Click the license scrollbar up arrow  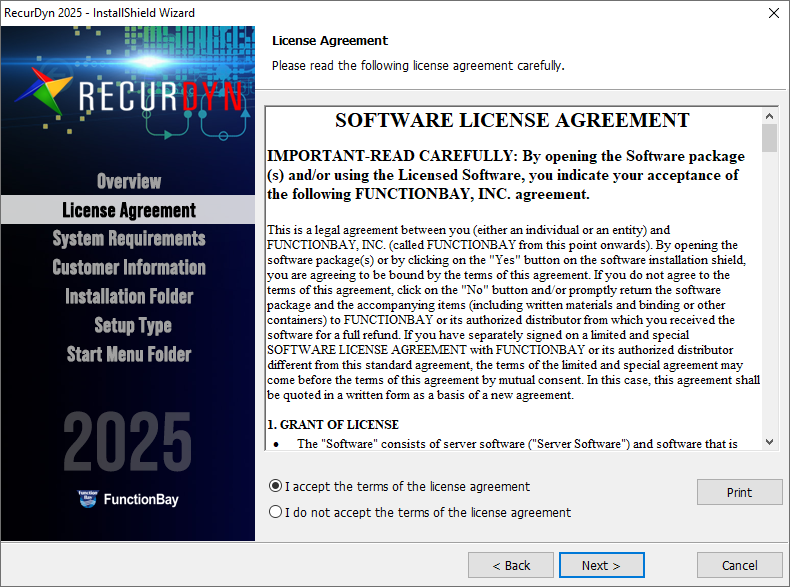pyautogui.click(x=769, y=116)
